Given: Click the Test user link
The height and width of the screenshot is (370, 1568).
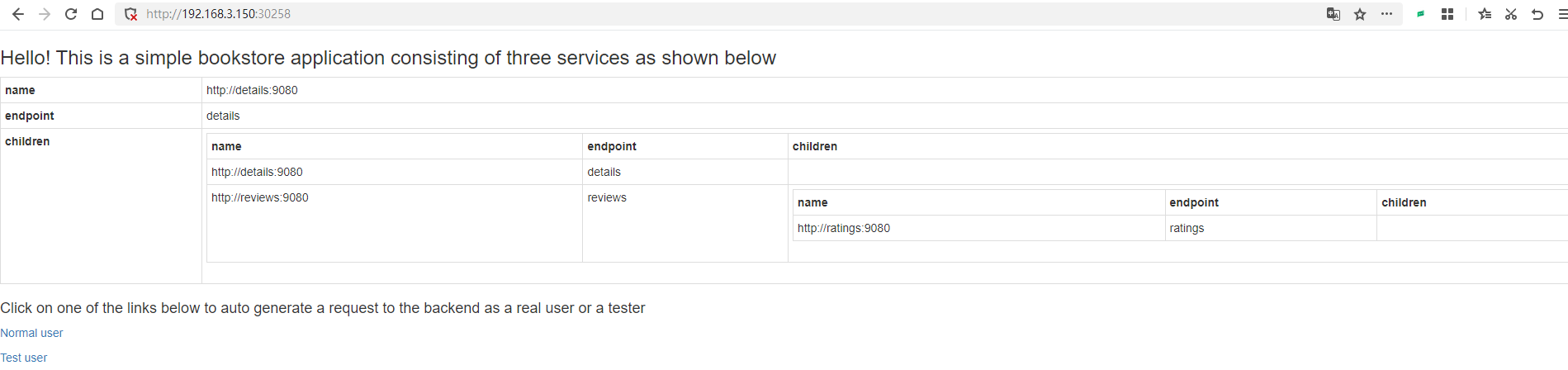Looking at the screenshot, I should [x=24, y=358].
